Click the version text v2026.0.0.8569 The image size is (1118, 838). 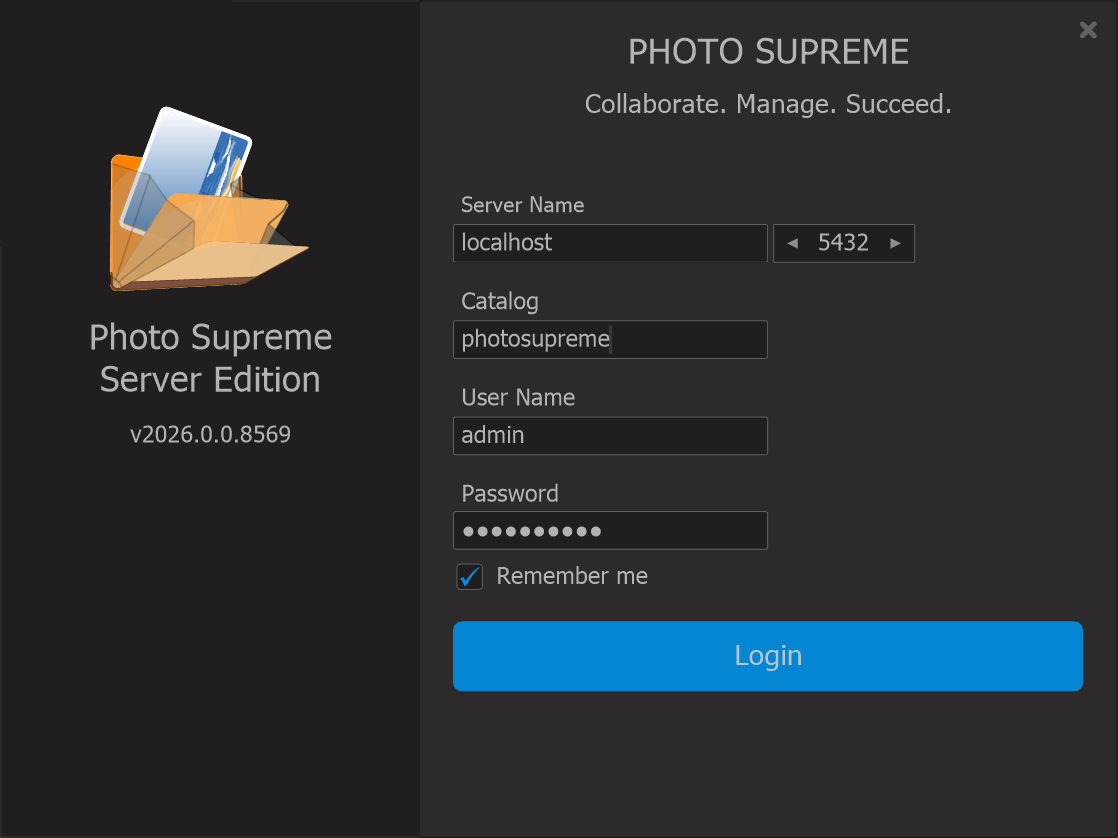coord(210,434)
